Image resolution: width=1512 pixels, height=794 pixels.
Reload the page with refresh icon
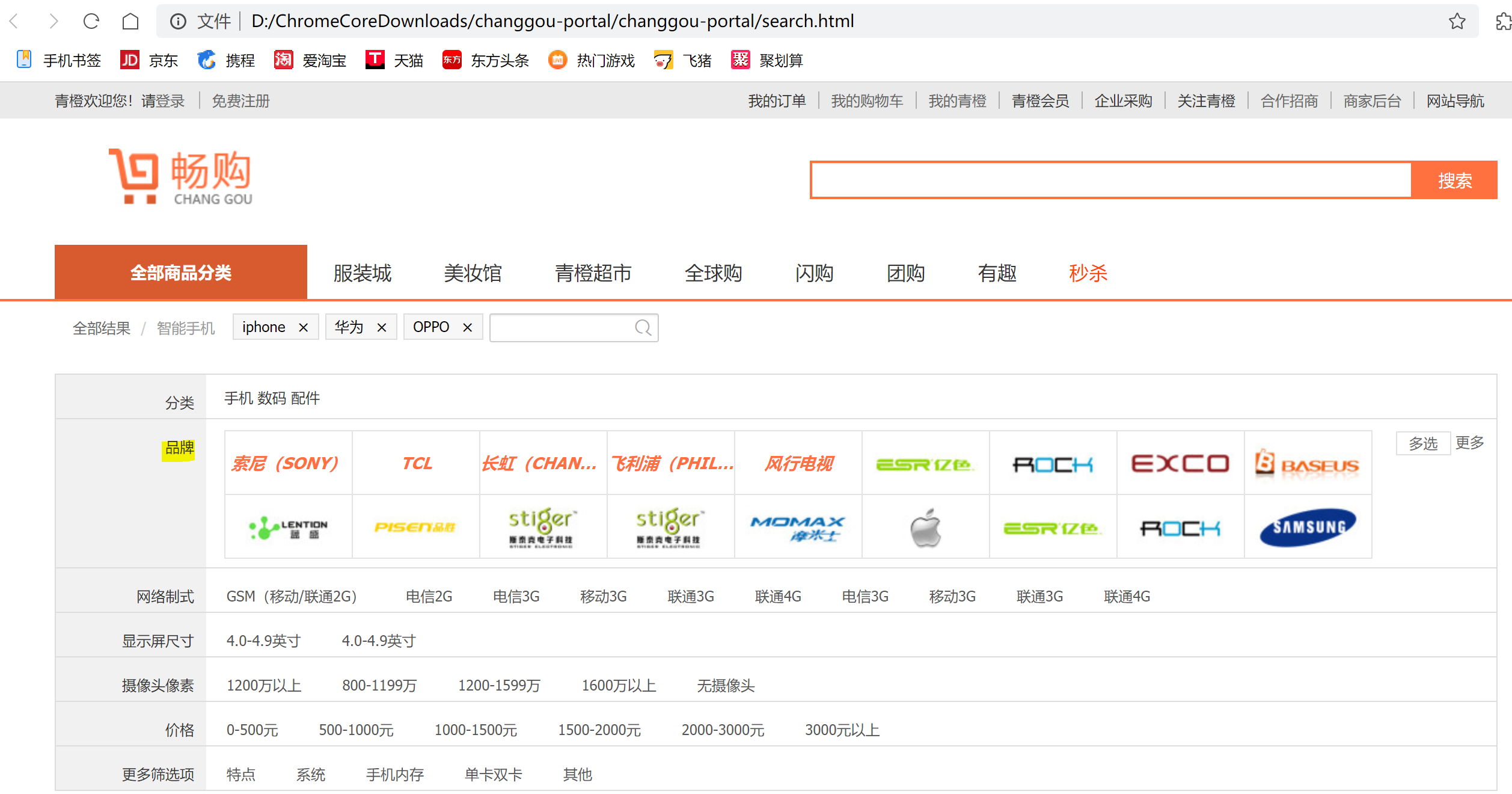(x=91, y=22)
